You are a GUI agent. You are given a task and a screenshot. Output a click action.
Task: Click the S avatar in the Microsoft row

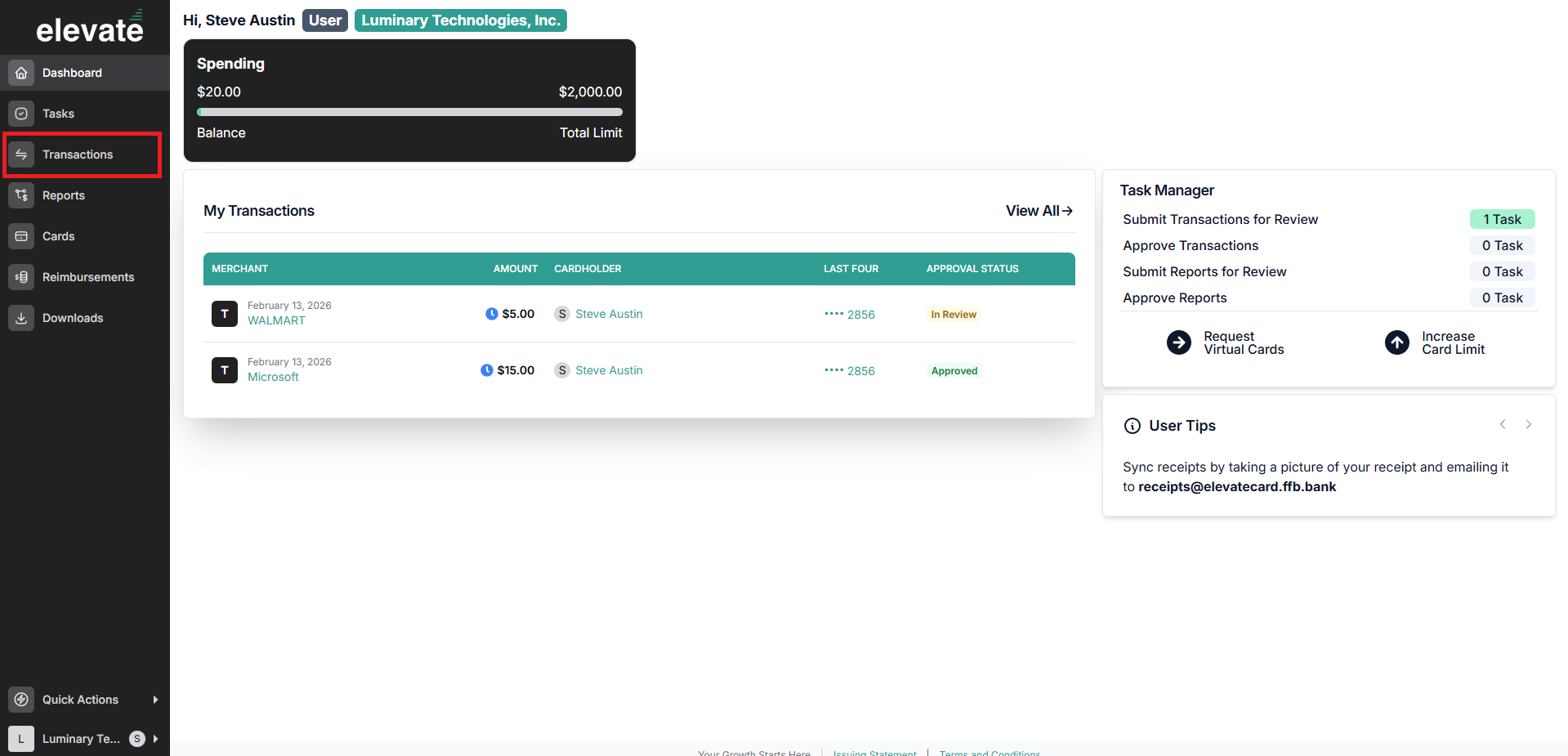562,370
